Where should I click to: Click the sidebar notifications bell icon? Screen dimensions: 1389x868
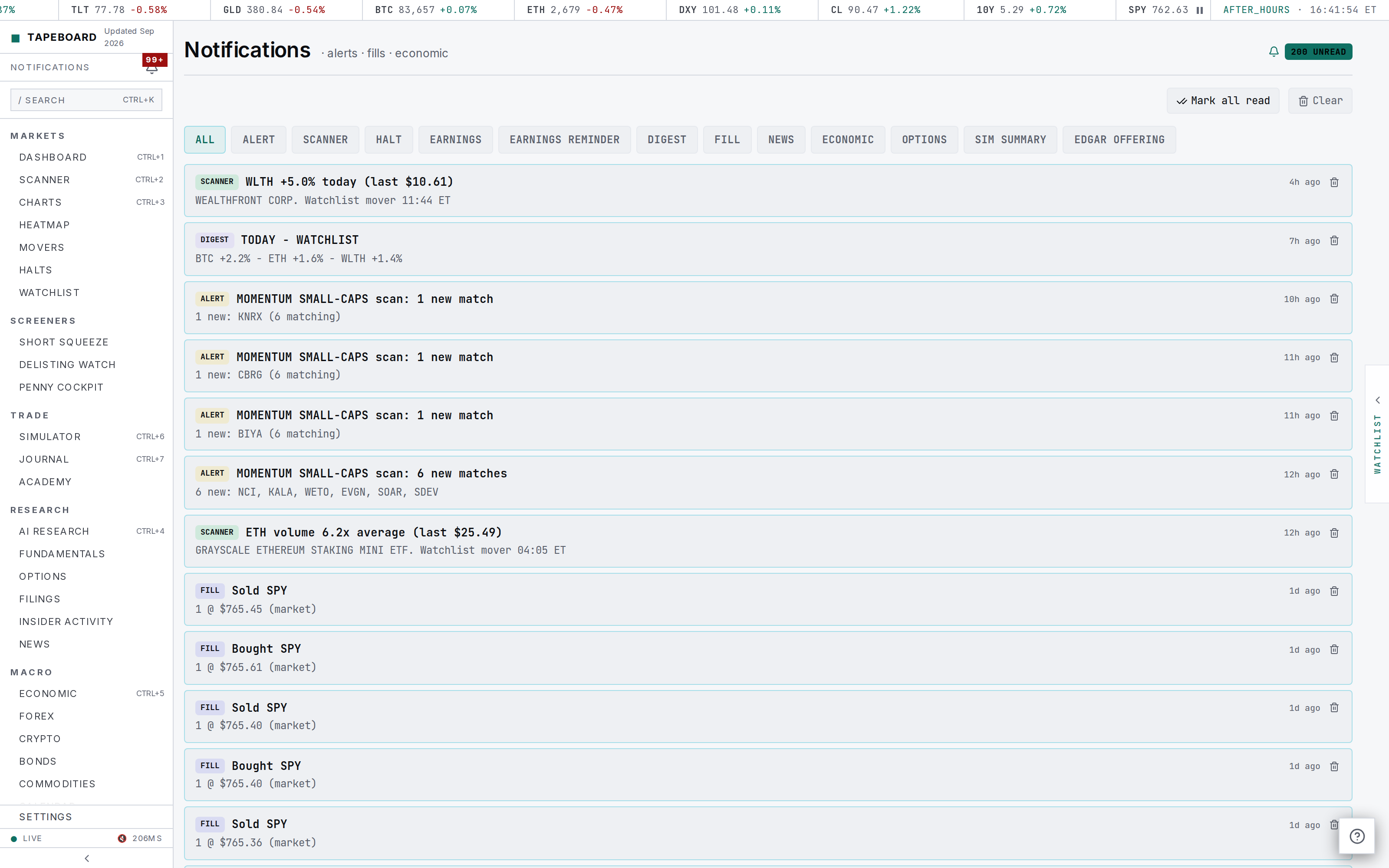[x=152, y=68]
